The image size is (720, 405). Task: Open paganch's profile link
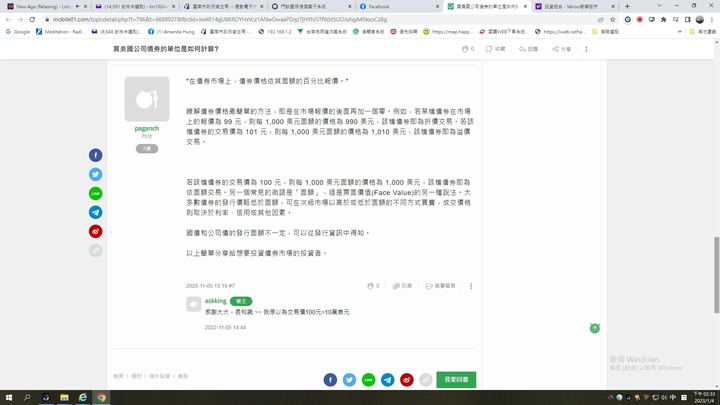coord(146,129)
